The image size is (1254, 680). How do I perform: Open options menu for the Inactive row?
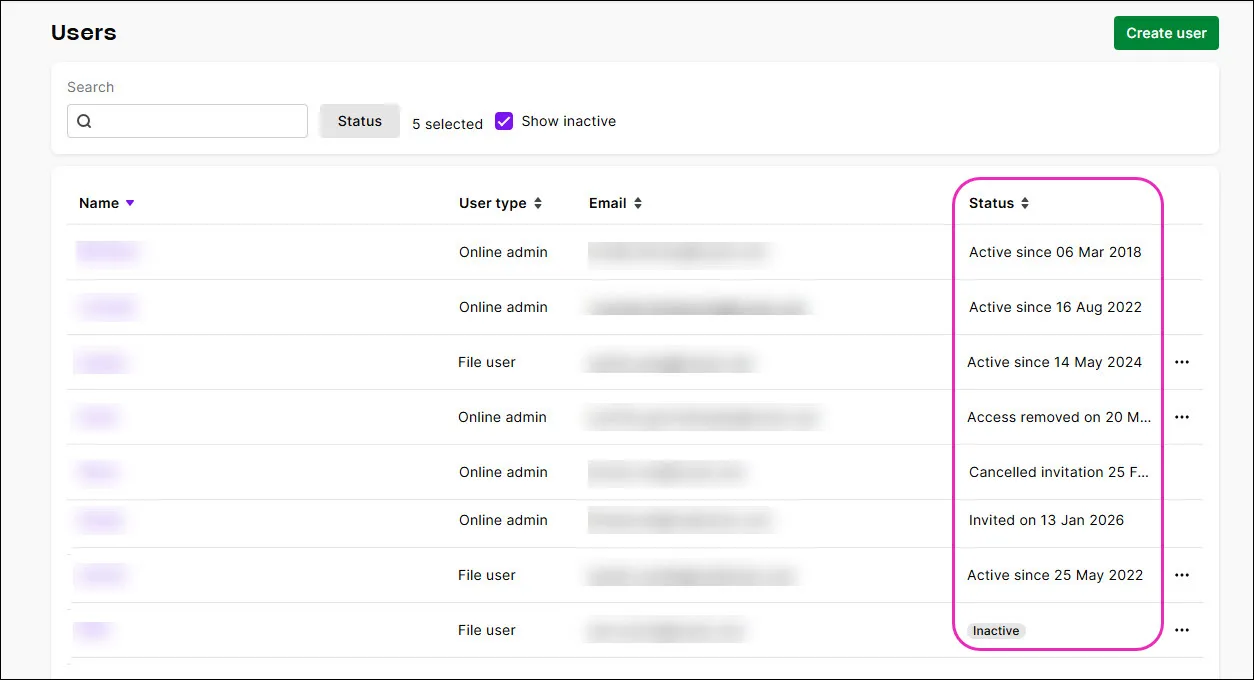pos(1182,630)
